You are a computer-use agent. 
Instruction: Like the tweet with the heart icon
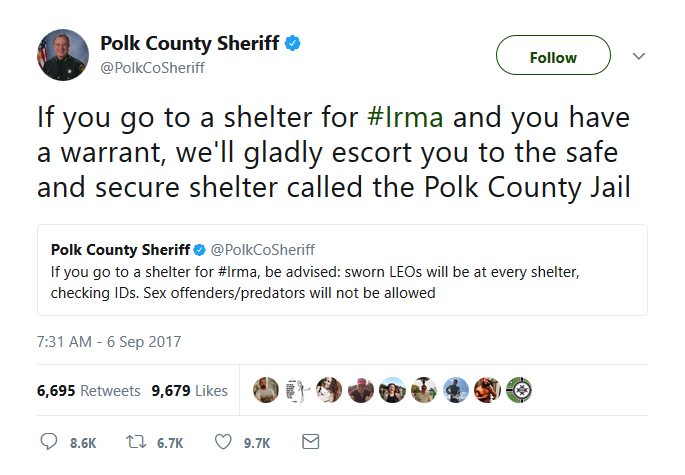pyautogui.click(x=223, y=442)
